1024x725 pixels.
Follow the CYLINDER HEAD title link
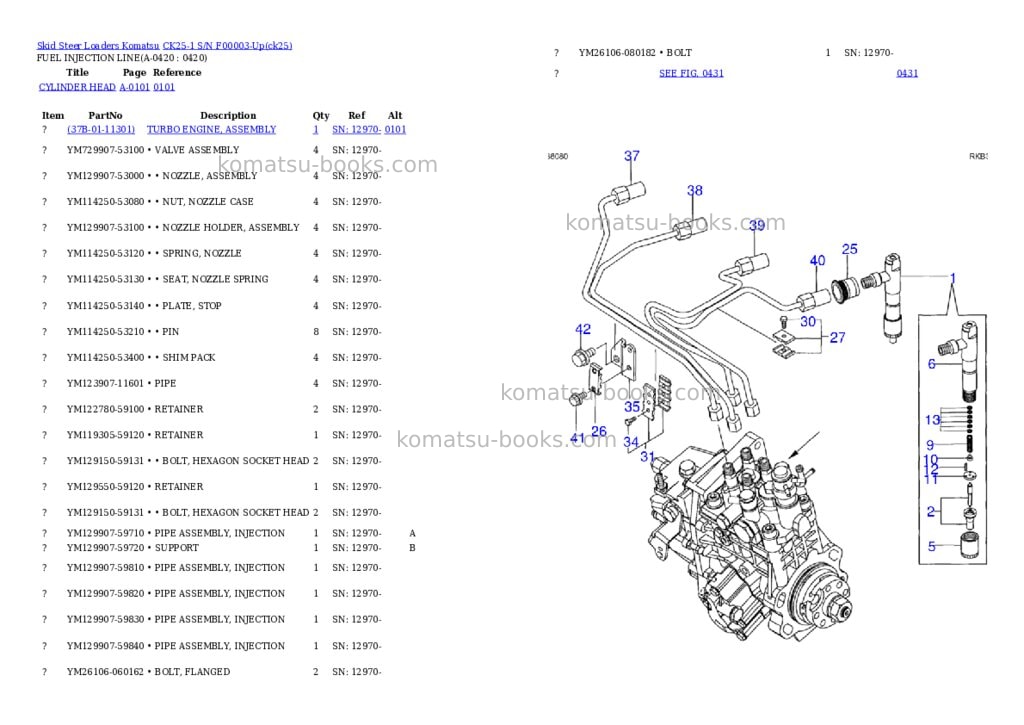pos(77,87)
